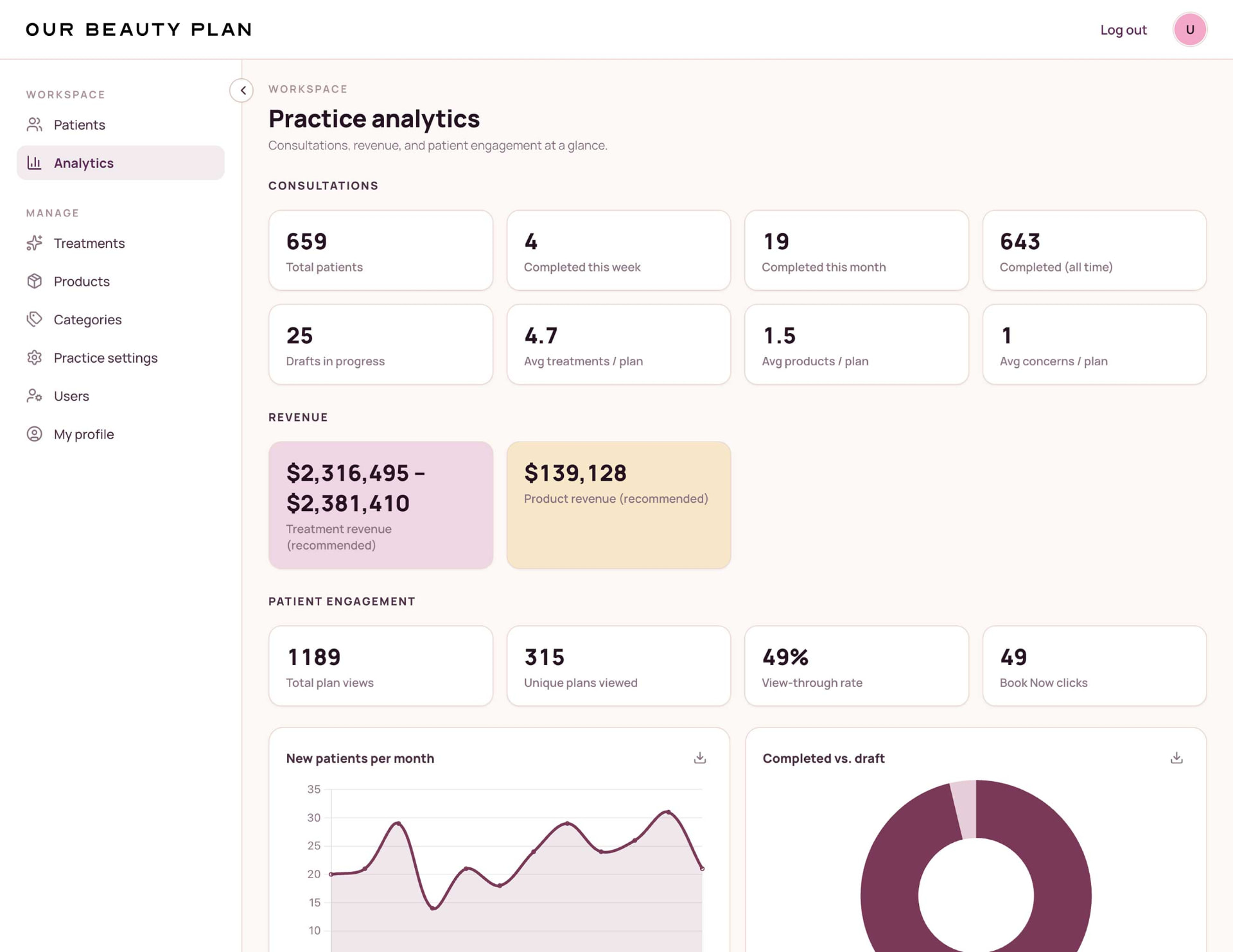Log out of the account
Screen dimensions: 1233x952
tap(1123, 30)
